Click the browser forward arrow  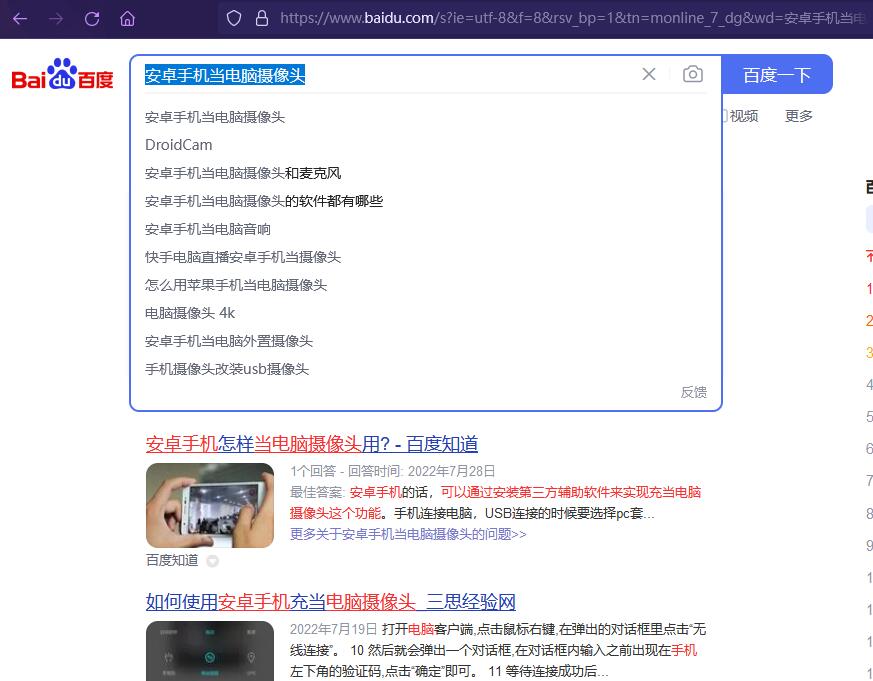pos(56,19)
